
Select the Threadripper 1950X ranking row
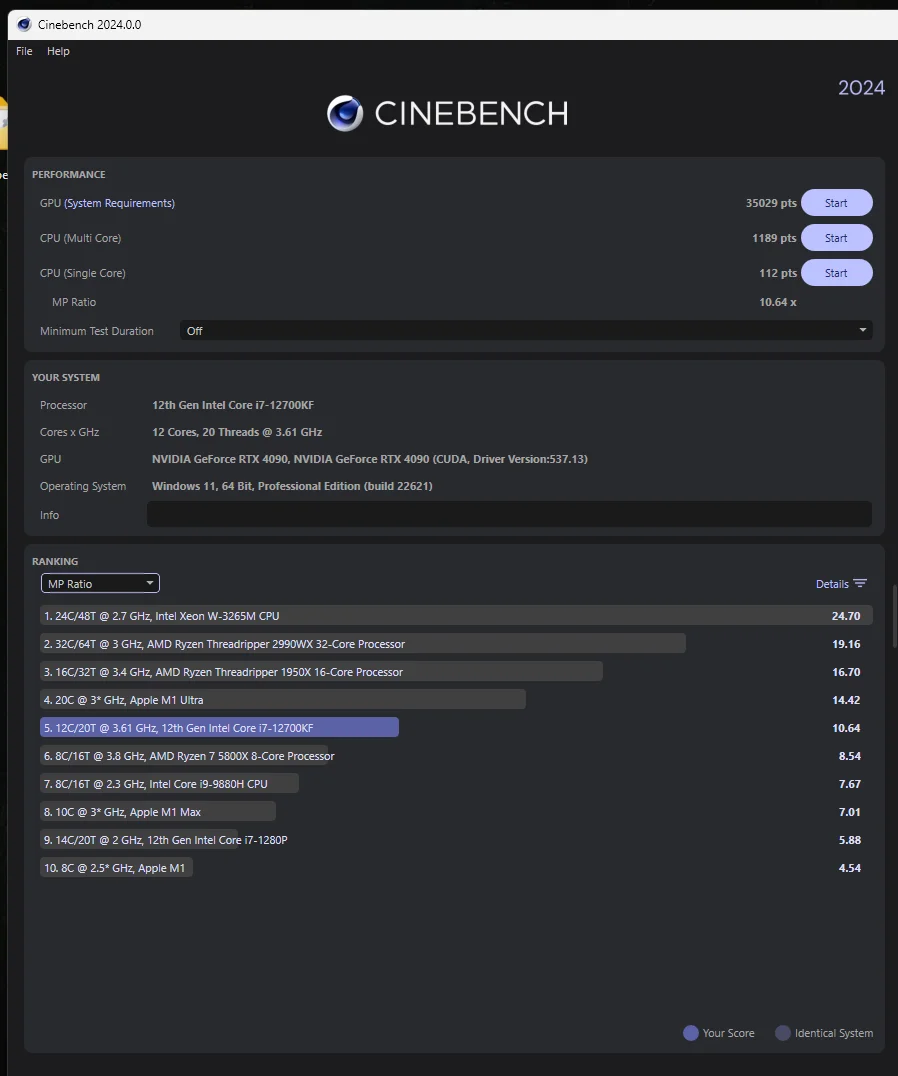click(x=456, y=672)
